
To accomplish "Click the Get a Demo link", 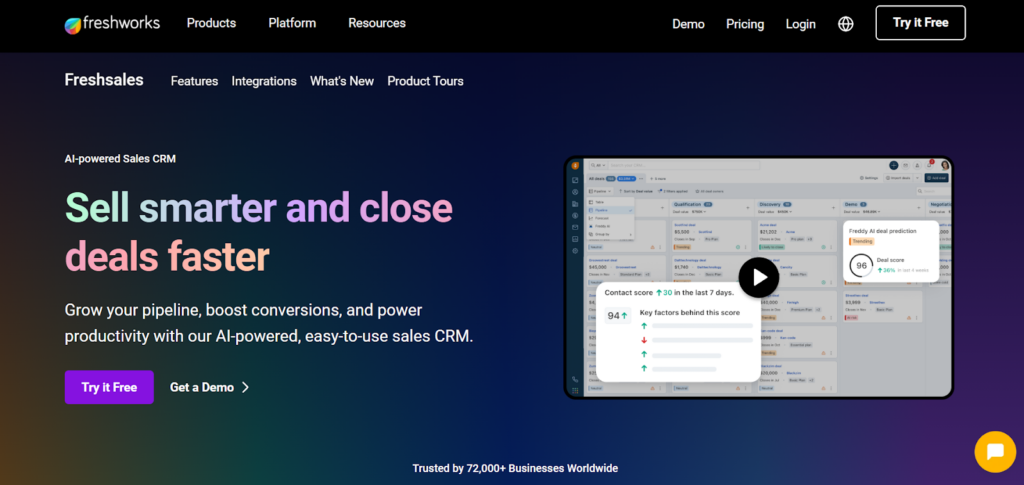I will [x=210, y=387].
